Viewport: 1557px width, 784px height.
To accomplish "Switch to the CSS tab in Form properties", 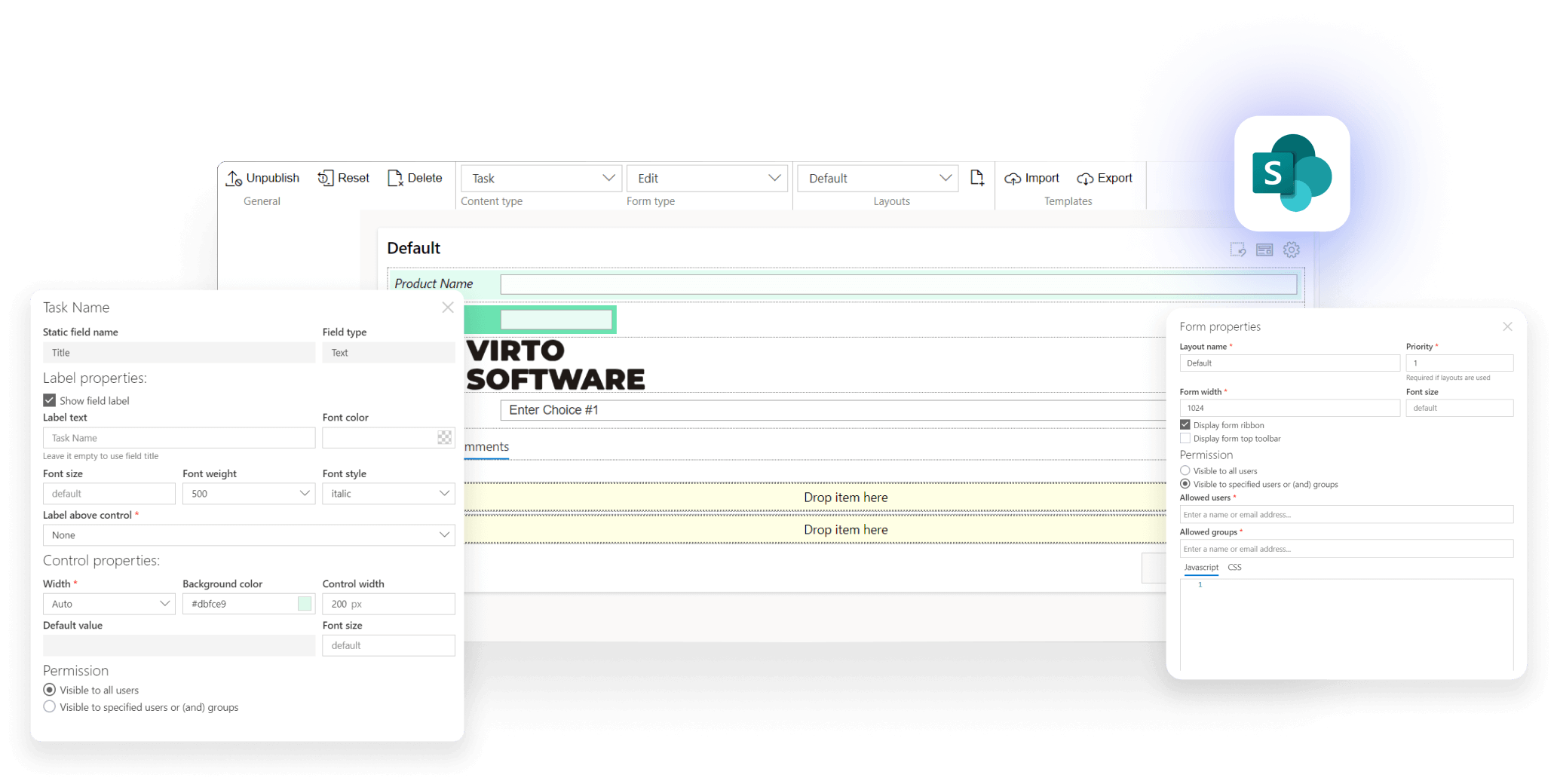I will [x=1234, y=567].
